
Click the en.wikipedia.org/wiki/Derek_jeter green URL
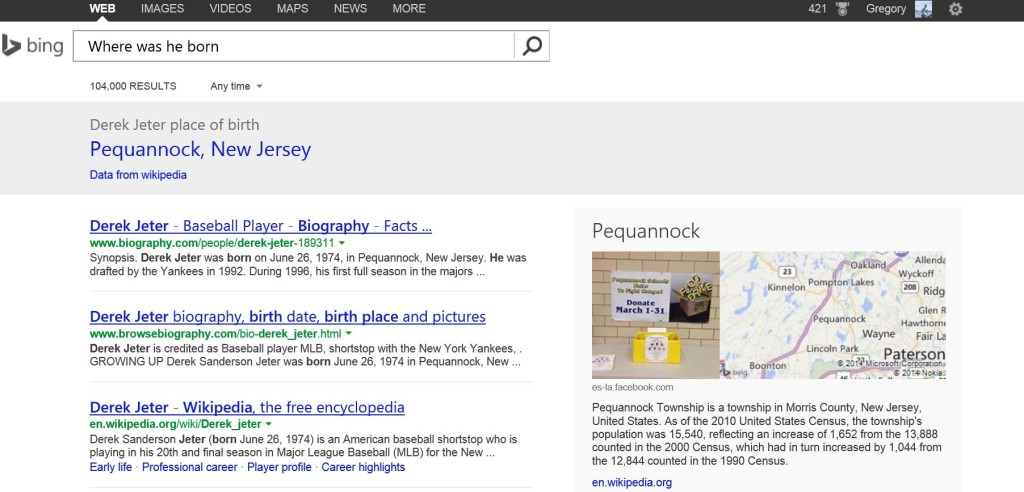(175, 425)
